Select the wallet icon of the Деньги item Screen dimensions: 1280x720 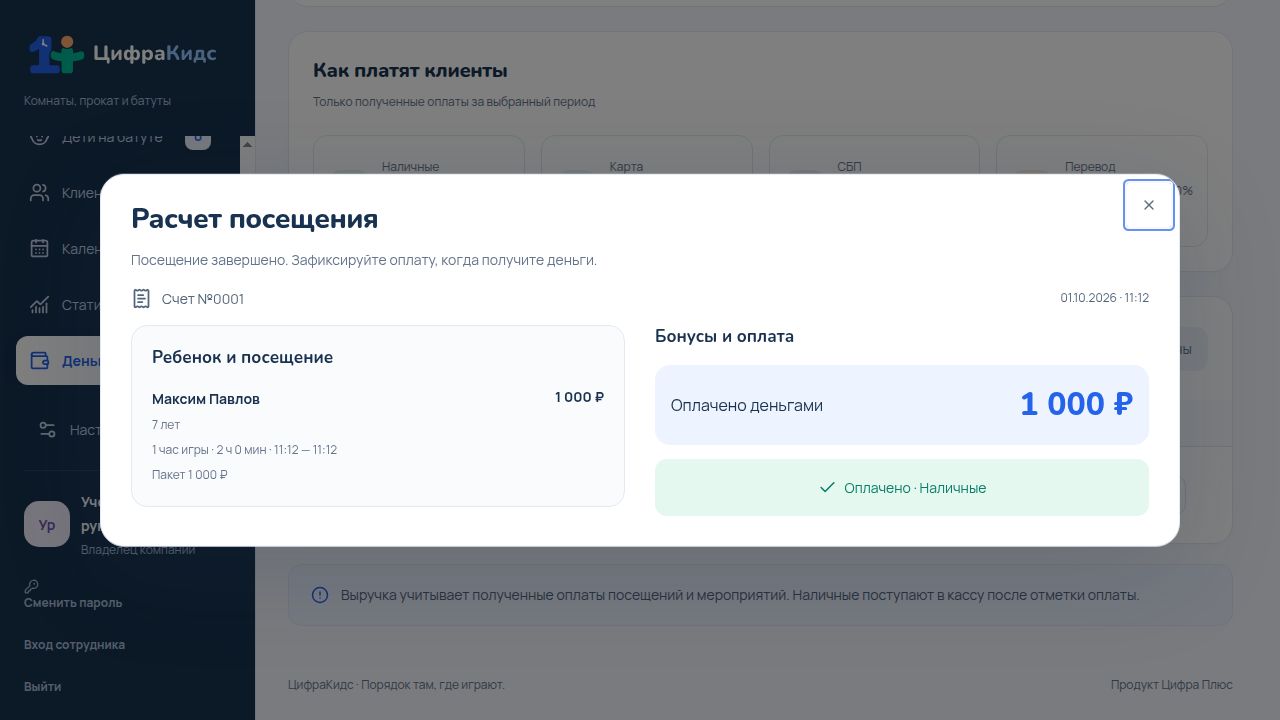click(40, 361)
